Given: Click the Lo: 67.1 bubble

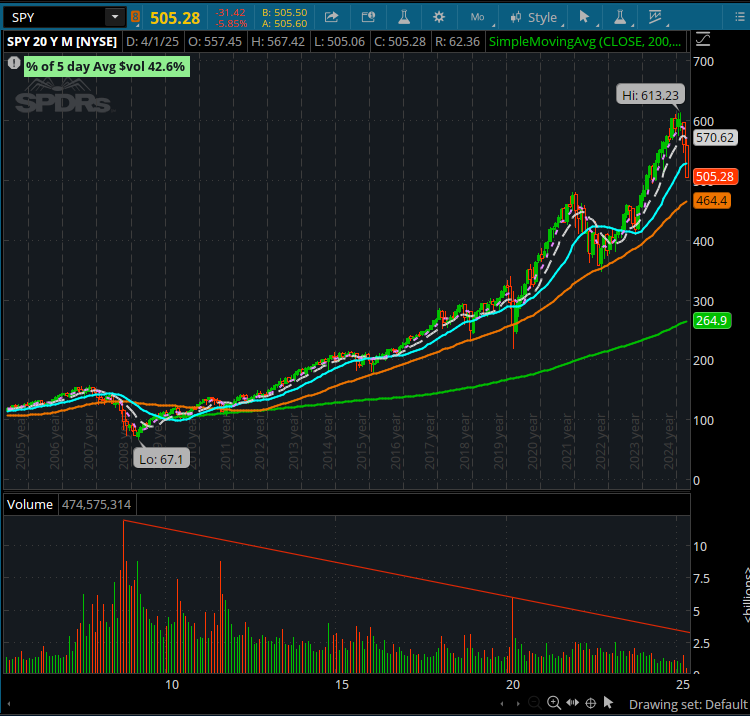Looking at the screenshot, I should (161, 460).
